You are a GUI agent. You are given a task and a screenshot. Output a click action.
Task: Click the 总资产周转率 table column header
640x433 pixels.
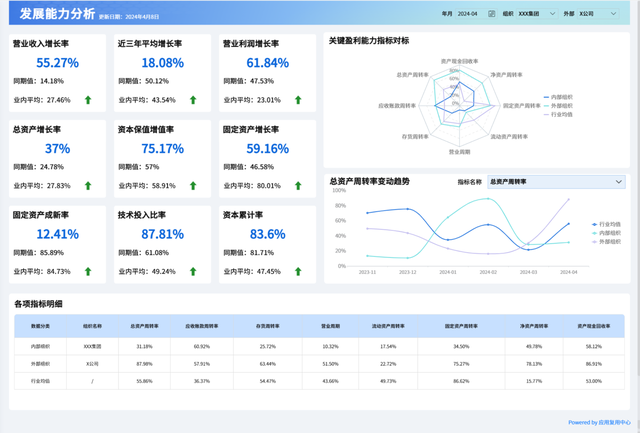(x=144, y=326)
